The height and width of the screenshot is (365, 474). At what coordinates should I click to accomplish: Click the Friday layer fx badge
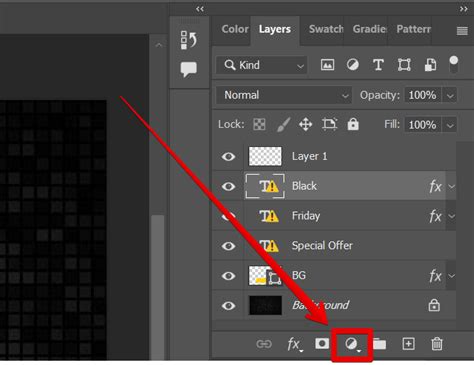click(x=435, y=216)
